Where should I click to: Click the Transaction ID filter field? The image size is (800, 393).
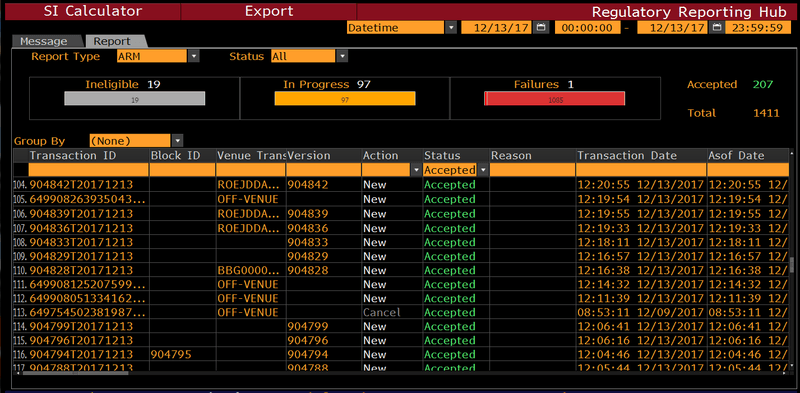89,170
